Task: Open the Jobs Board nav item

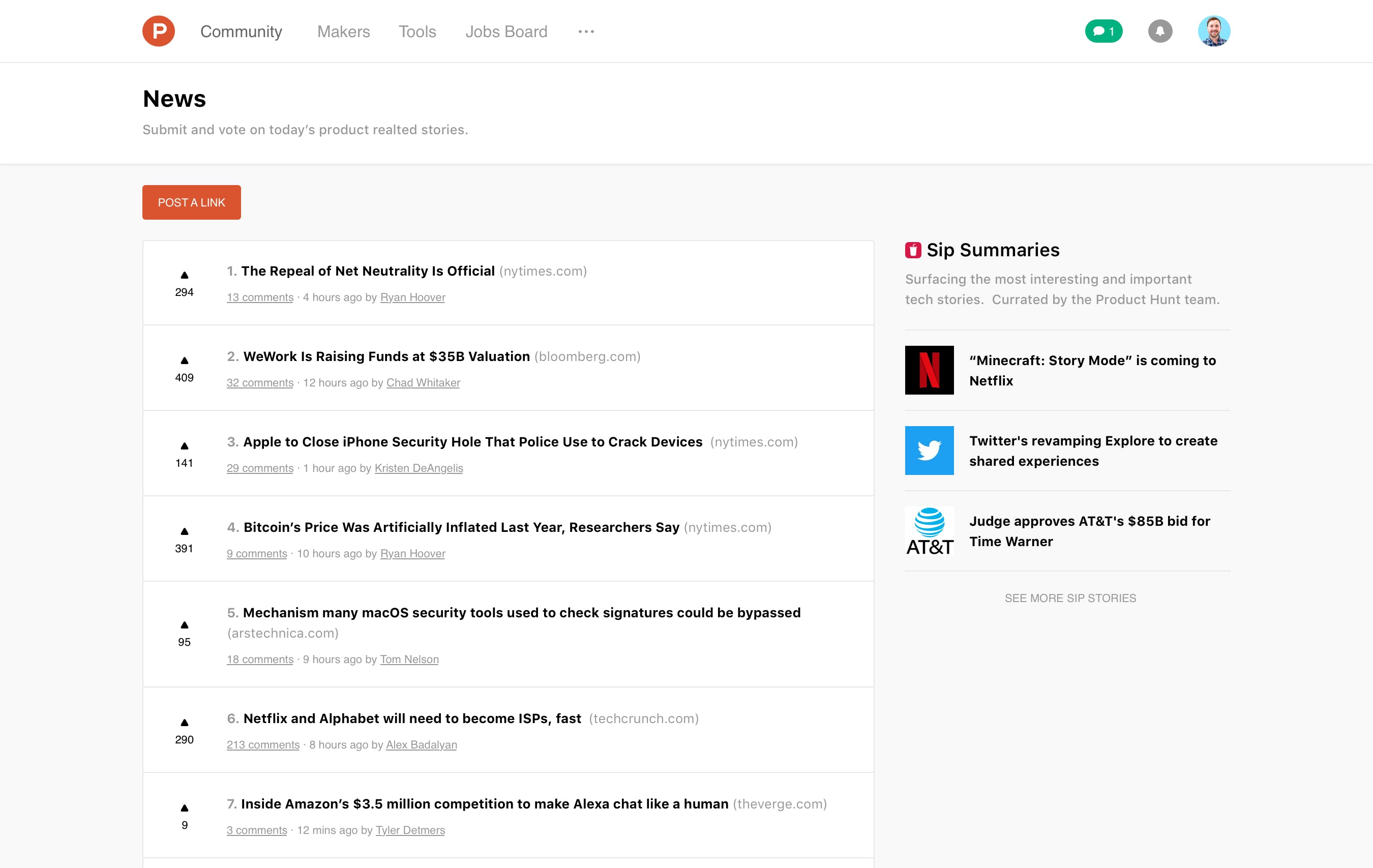Action: [x=506, y=32]
